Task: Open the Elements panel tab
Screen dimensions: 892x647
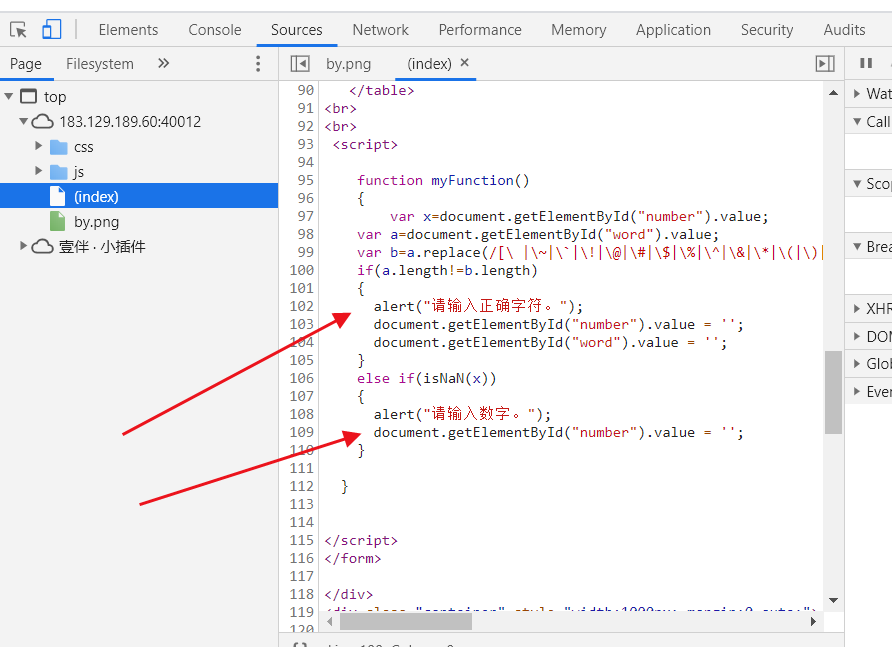Action: point(128,30)
